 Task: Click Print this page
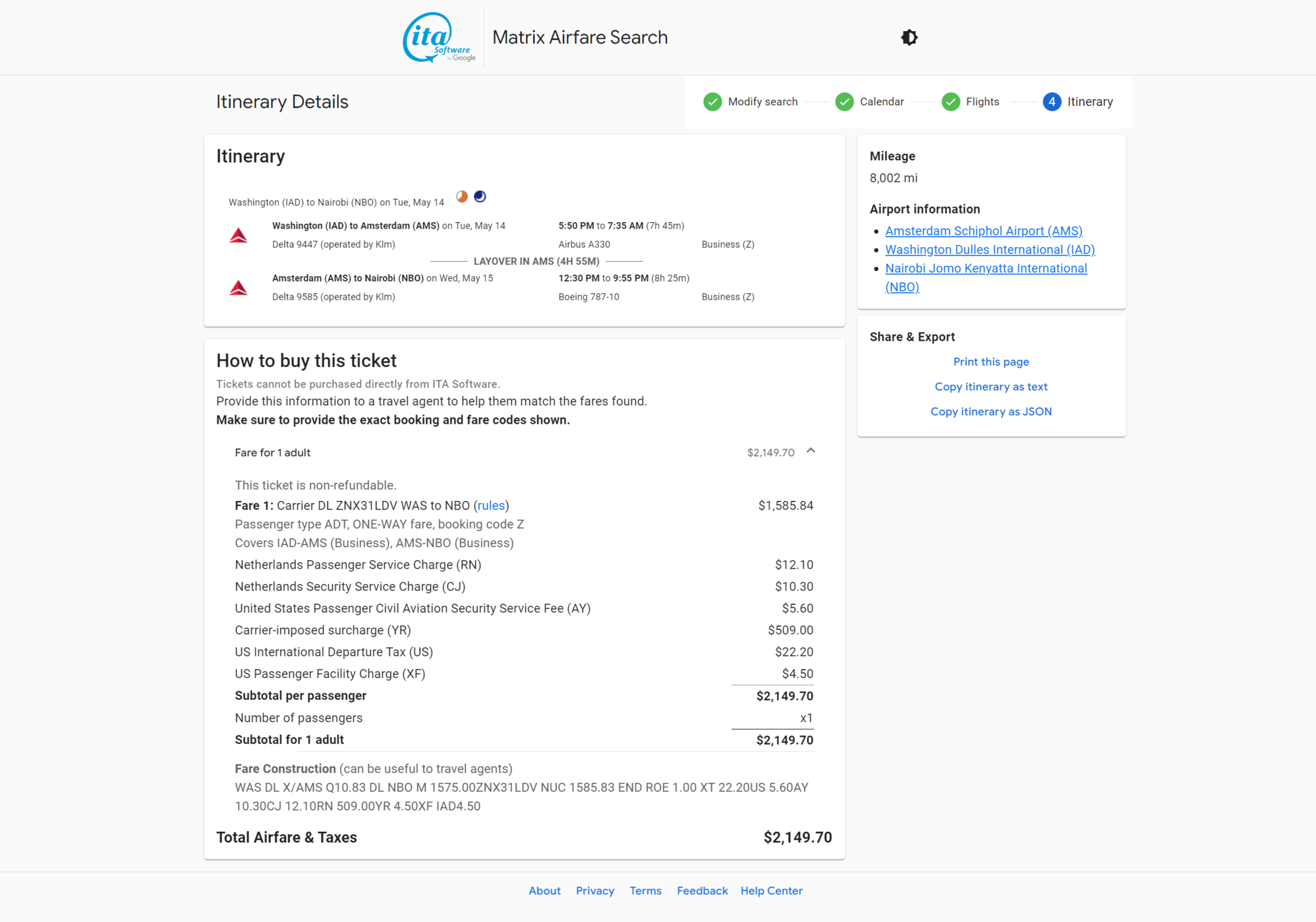click(990, 362)
